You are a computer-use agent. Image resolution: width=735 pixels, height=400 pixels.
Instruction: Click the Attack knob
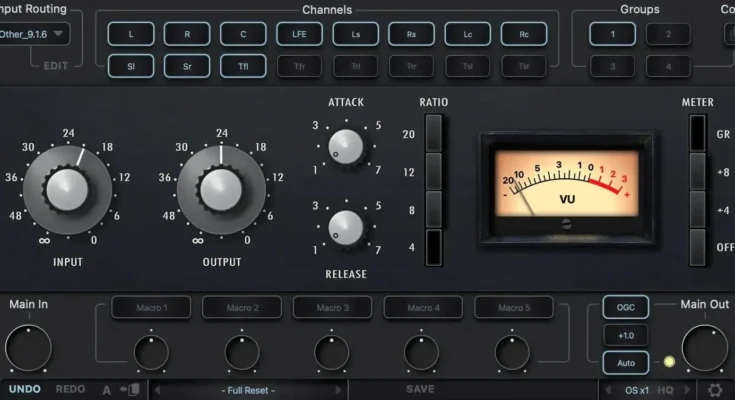click(x=346, y=146)
